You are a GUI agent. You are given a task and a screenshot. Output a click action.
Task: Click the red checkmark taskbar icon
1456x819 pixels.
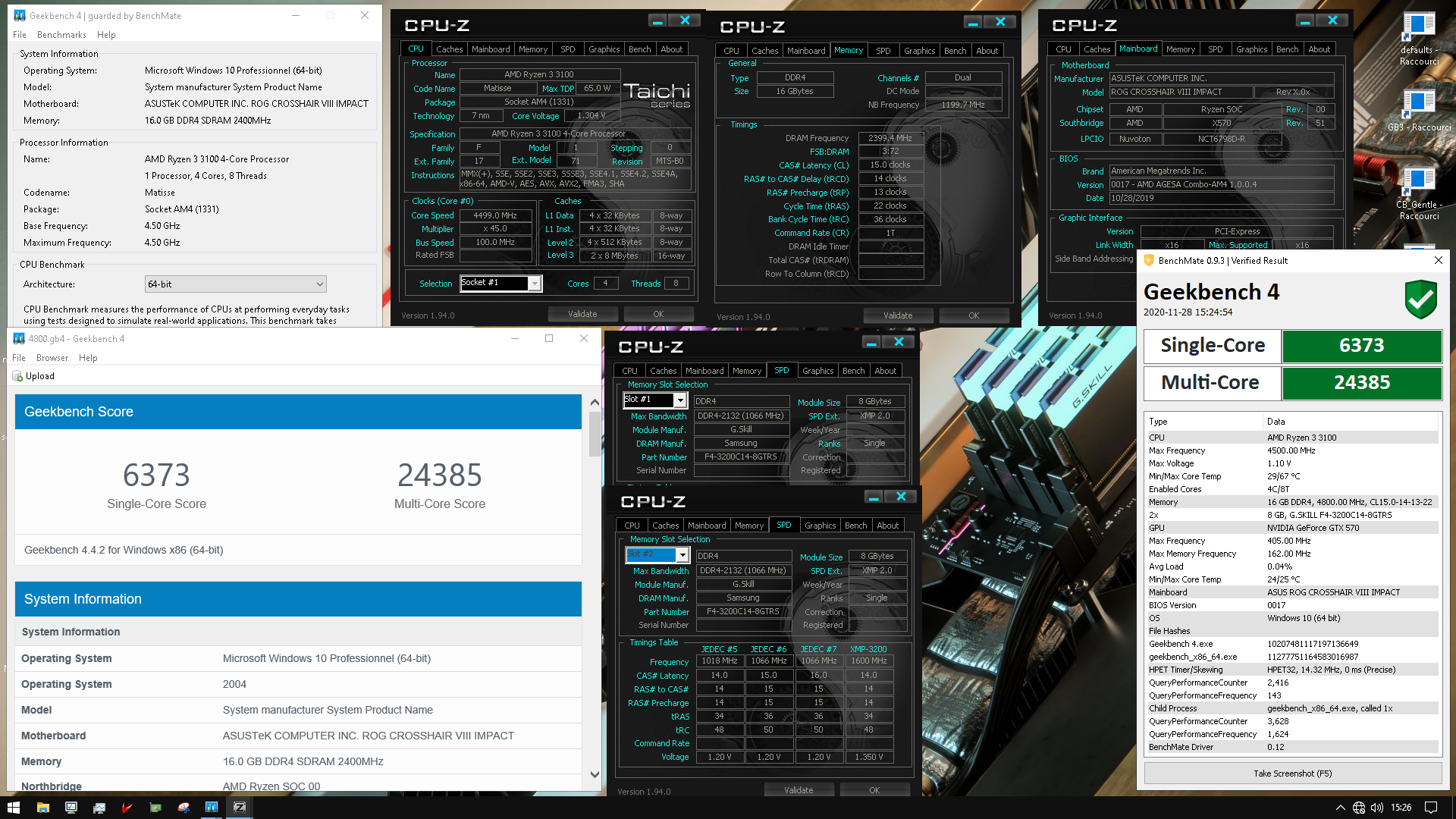click(x=127, y=808)
